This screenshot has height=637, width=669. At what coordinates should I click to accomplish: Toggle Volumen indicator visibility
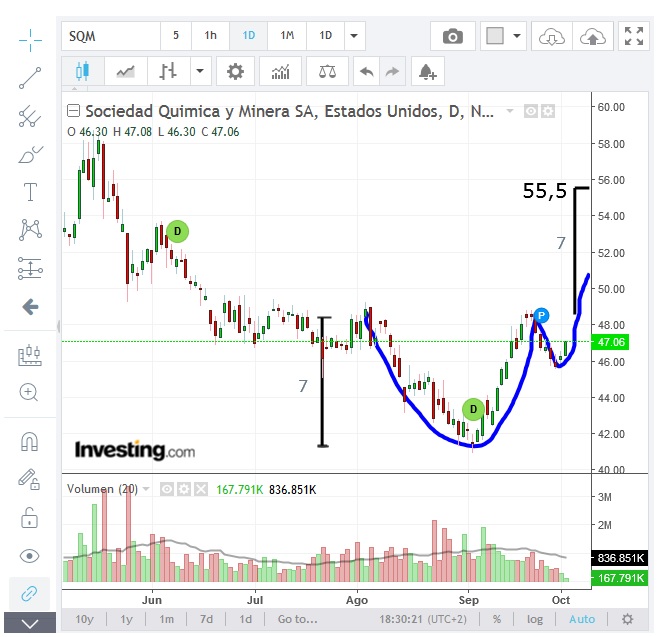coord(167,489)
